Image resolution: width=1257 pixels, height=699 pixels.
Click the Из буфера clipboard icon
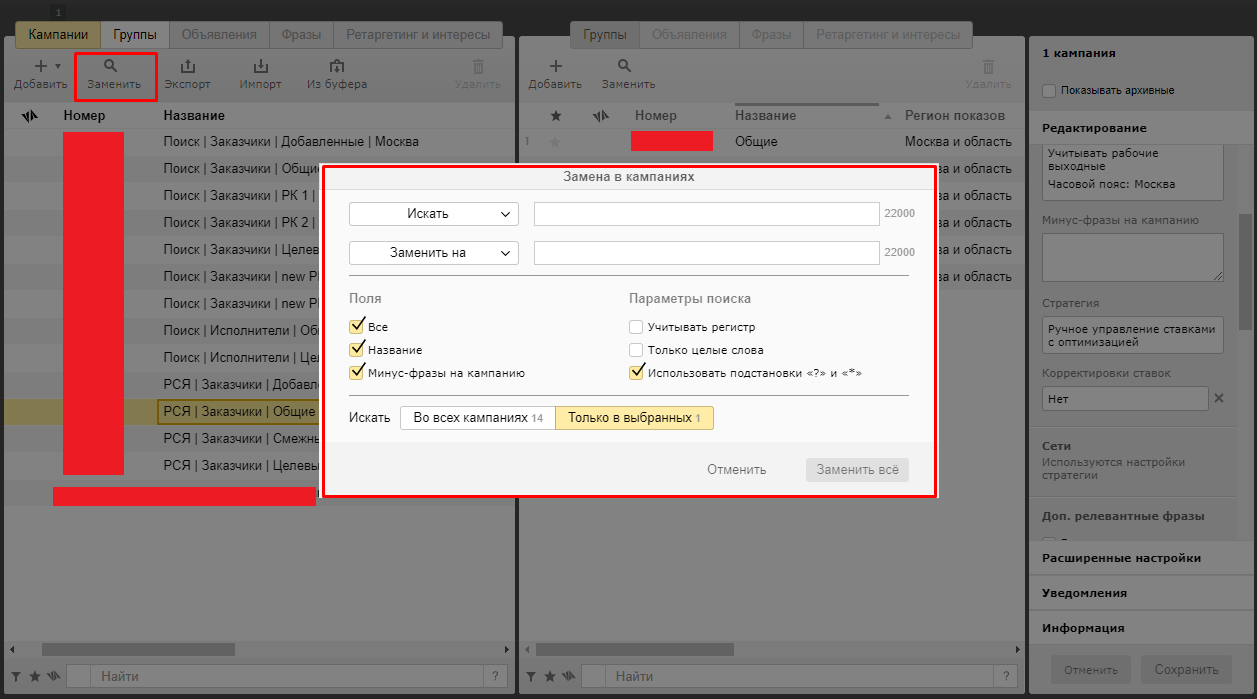(336, 66)
